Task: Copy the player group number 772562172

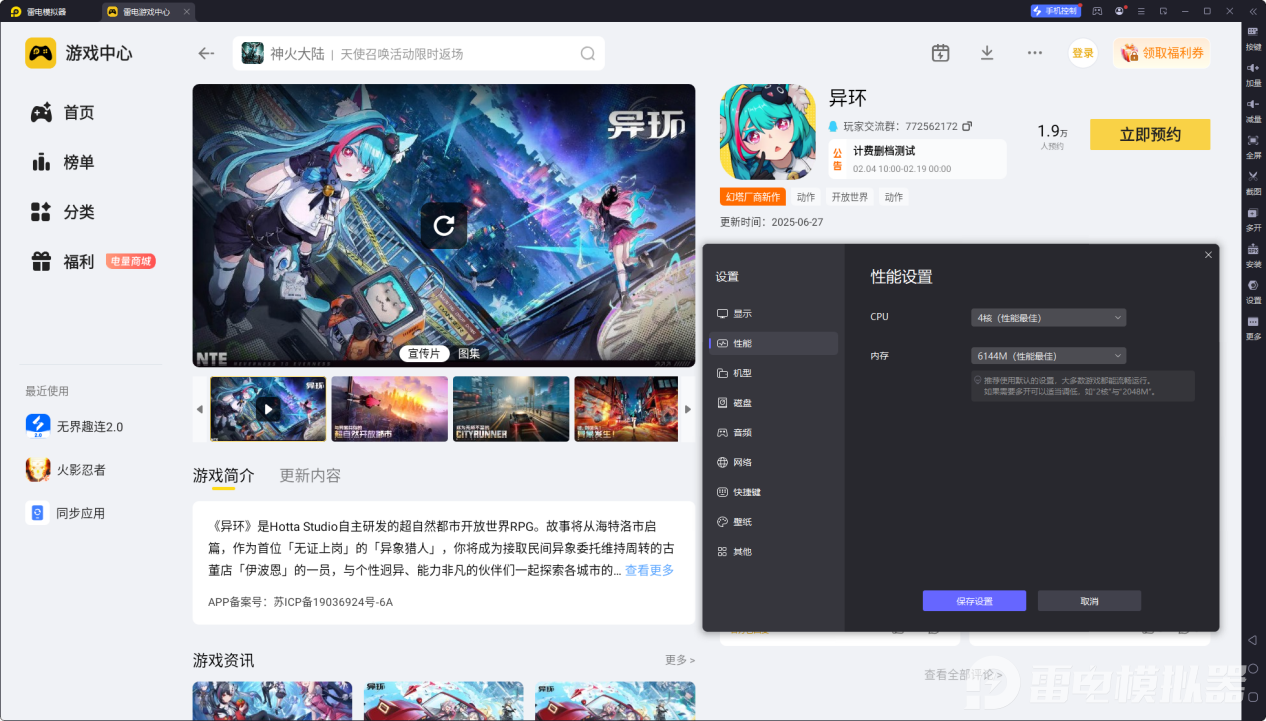Action: click(x=967, y=127)
